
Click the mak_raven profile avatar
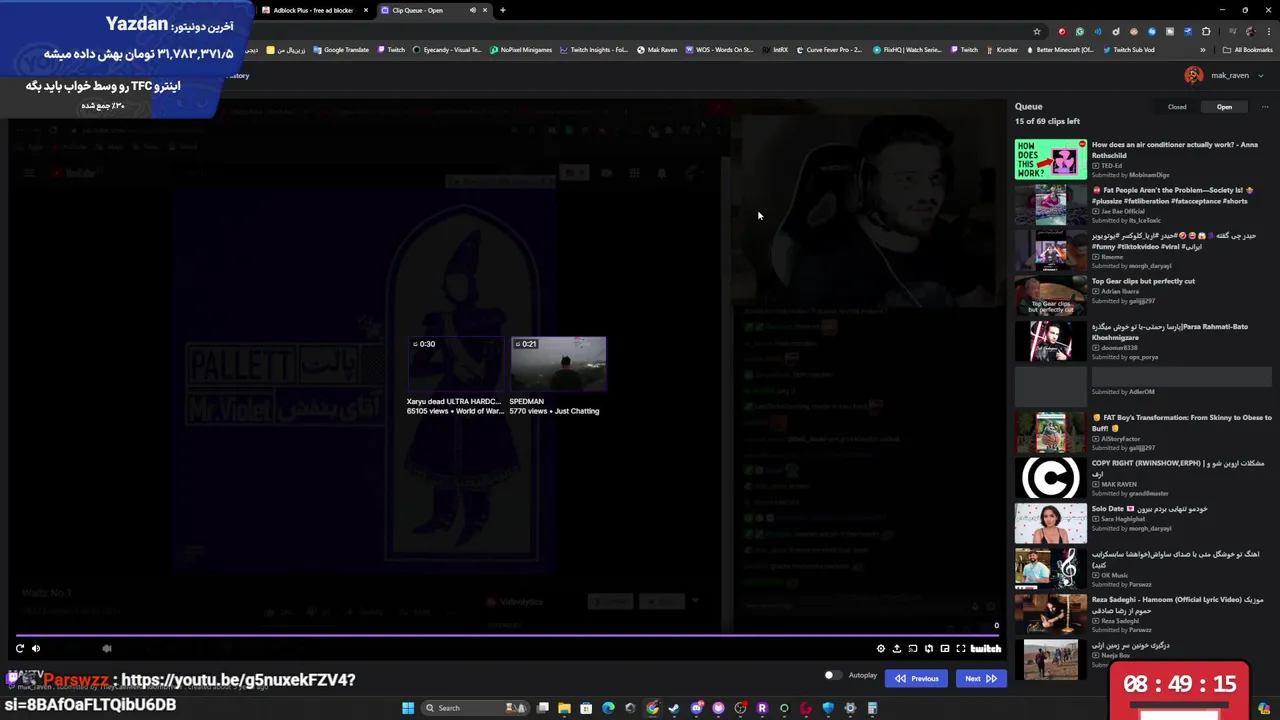(1194, 76)
